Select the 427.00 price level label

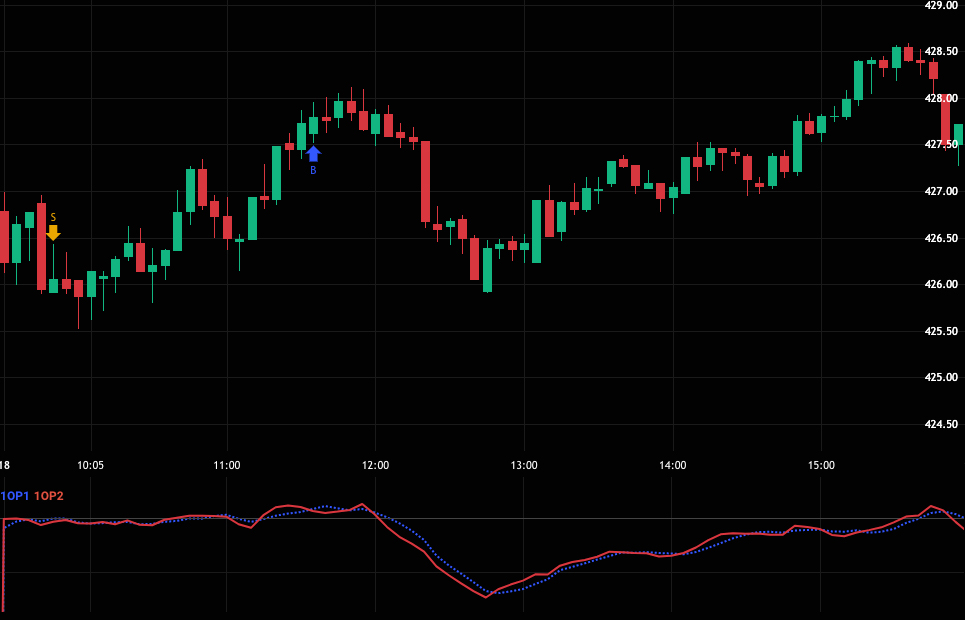coord(941,191)
